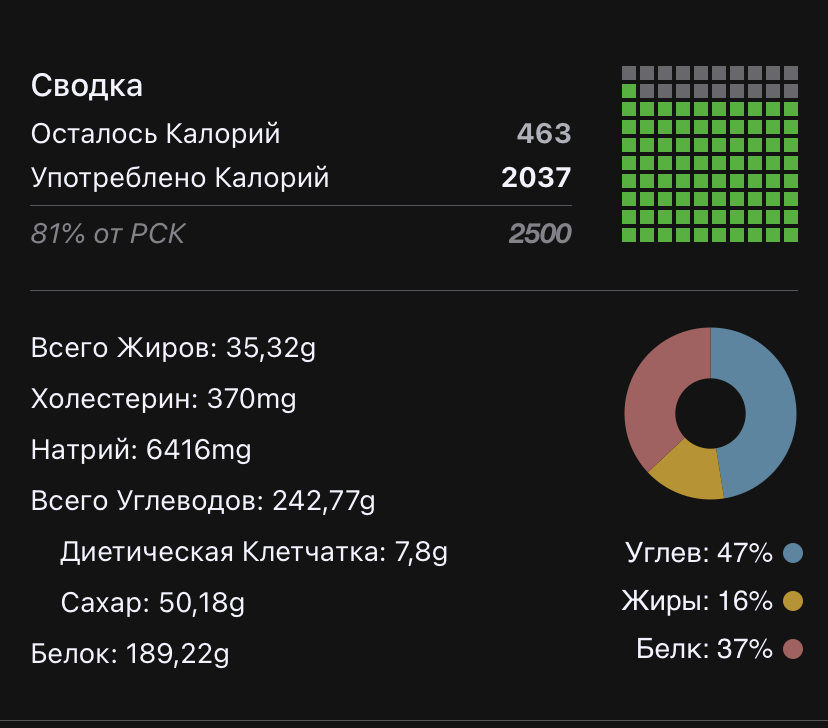Viewport: 828px width, 728px height.
Task: Click the red Белк legend dot
Action: [x=794, y=650]
